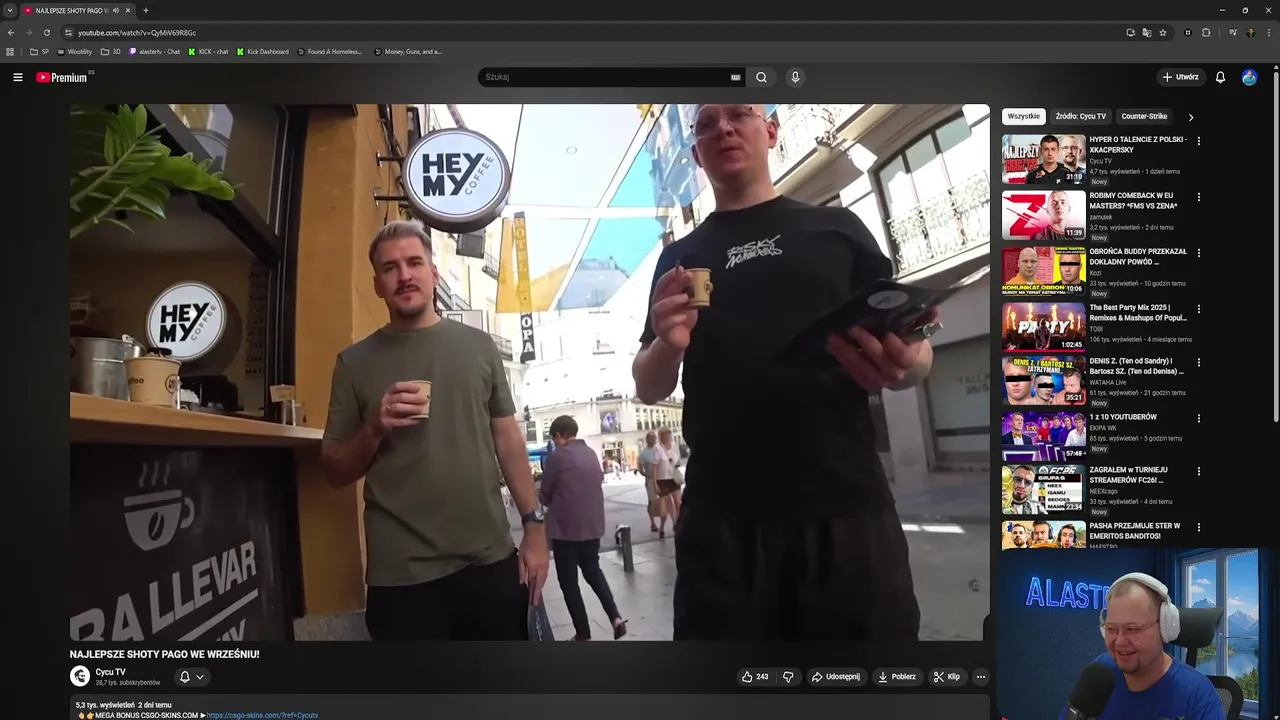This screenshot has width=1280, height=720.
Task: Go to YouTube Premium home logo
Action: tap(62, 77)
